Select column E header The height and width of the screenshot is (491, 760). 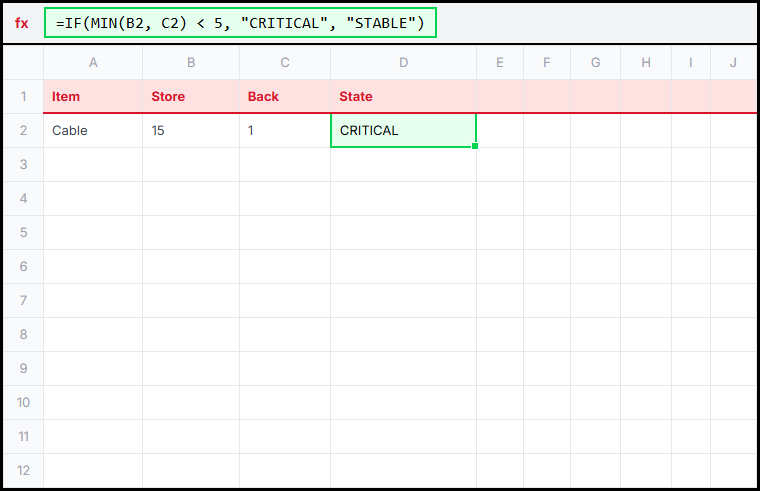click(499, 63)
